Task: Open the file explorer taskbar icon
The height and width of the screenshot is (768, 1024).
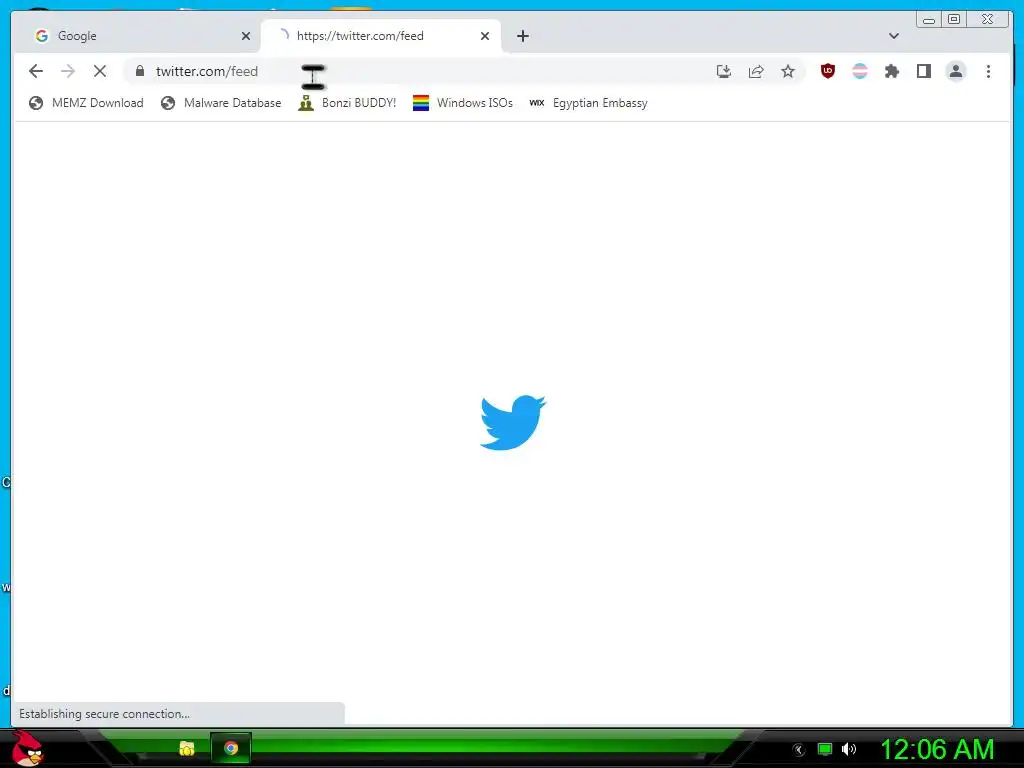Action: [187, 748]
